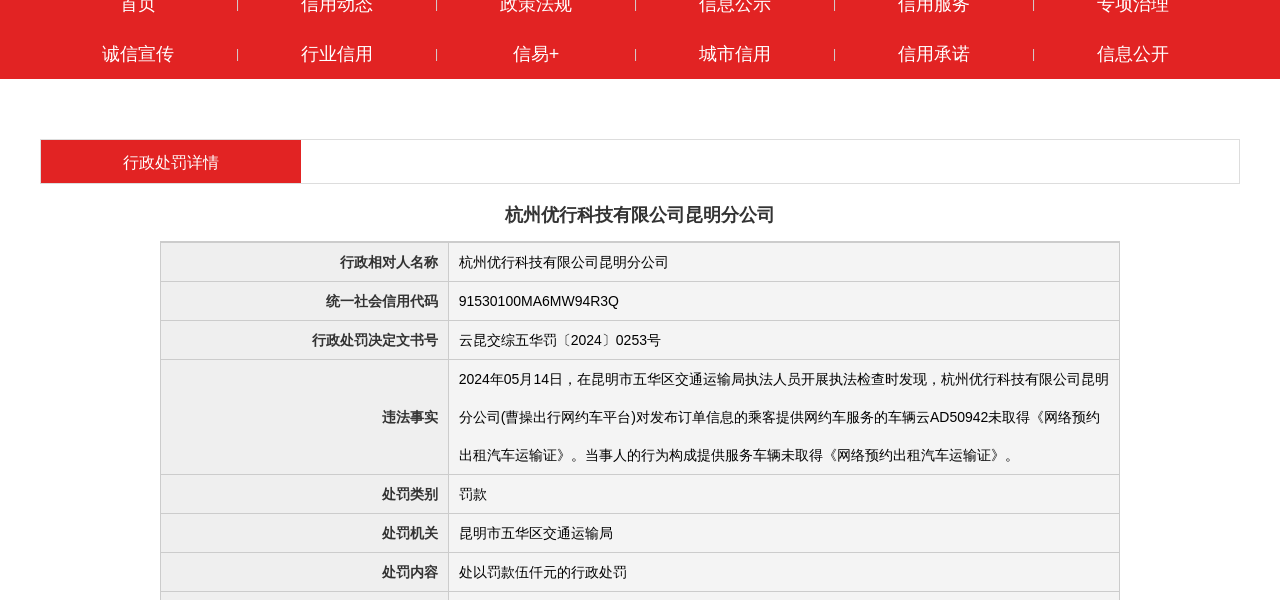Select the 行政处罚详情 tab

[171, 162]
